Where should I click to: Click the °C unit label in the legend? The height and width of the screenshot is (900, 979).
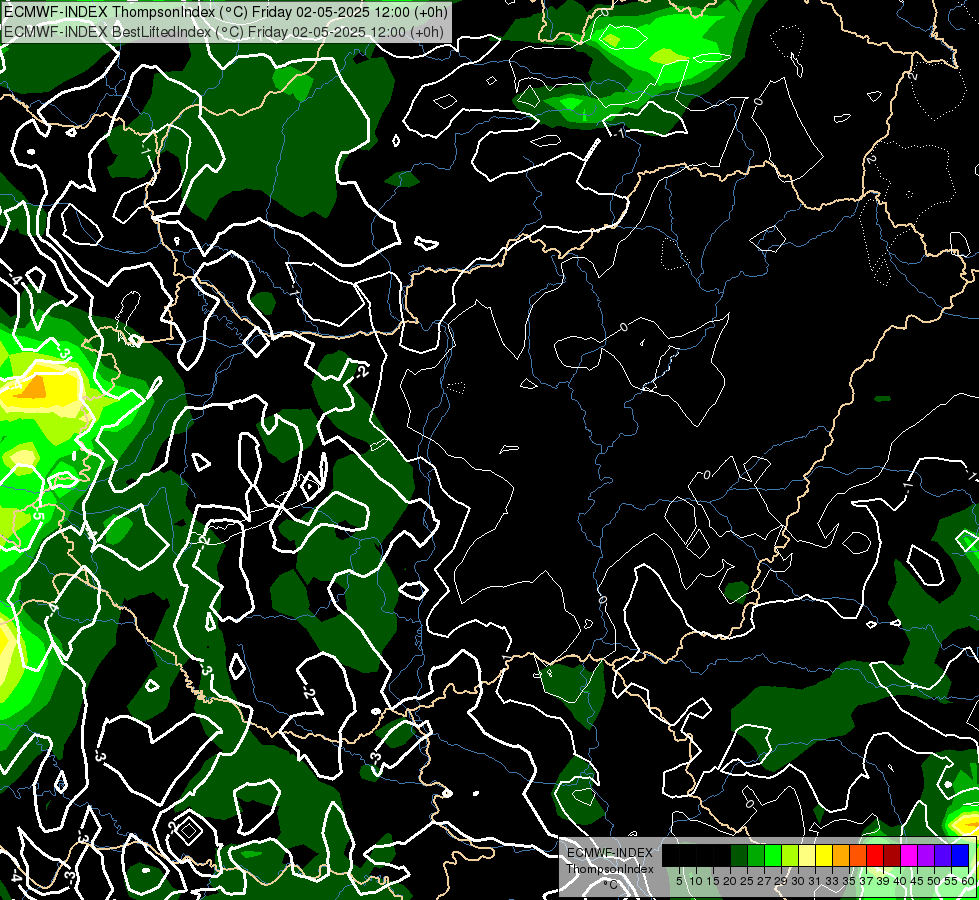tap(610, 885)
